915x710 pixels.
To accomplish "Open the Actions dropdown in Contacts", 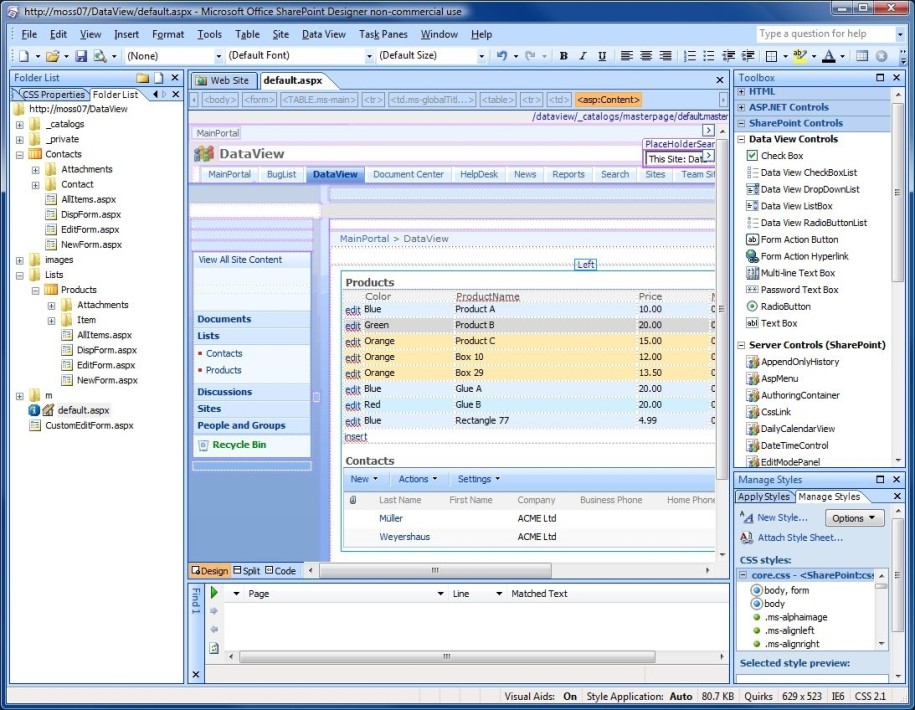I will point(418,479).
